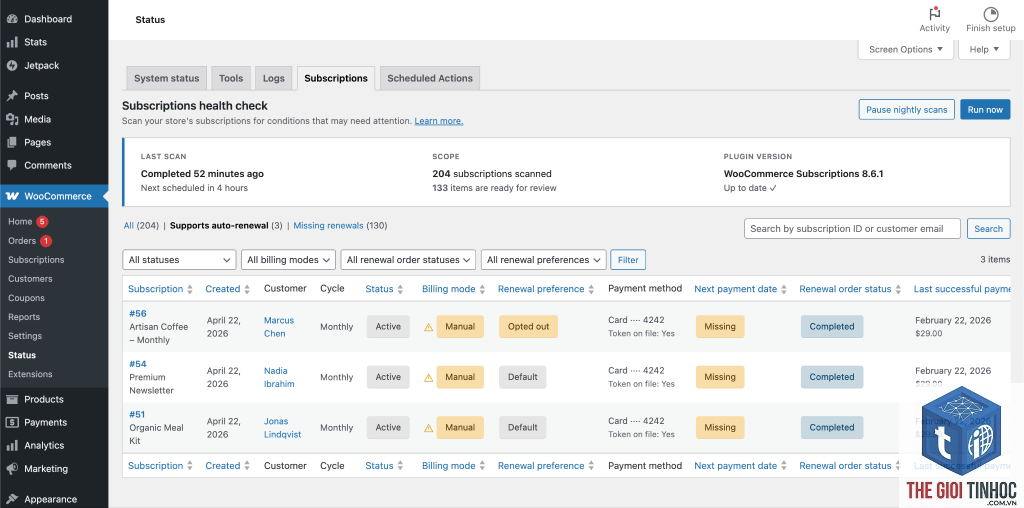Click the Missing badge in #54 row
This screenshot has width=1024, height=508.
pyautogui.click(x=720, y=377)
